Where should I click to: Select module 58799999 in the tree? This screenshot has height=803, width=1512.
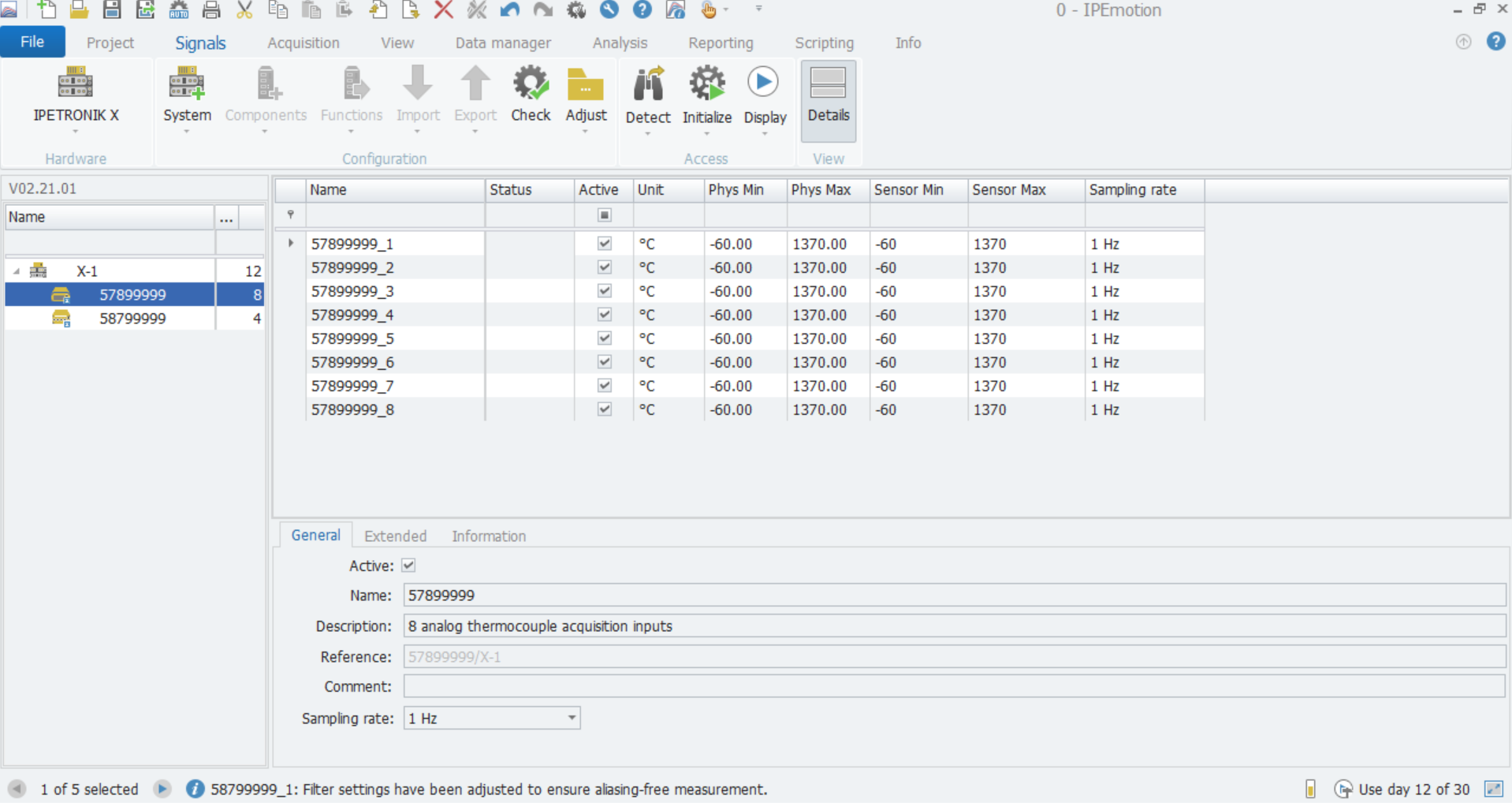(132, 319)
